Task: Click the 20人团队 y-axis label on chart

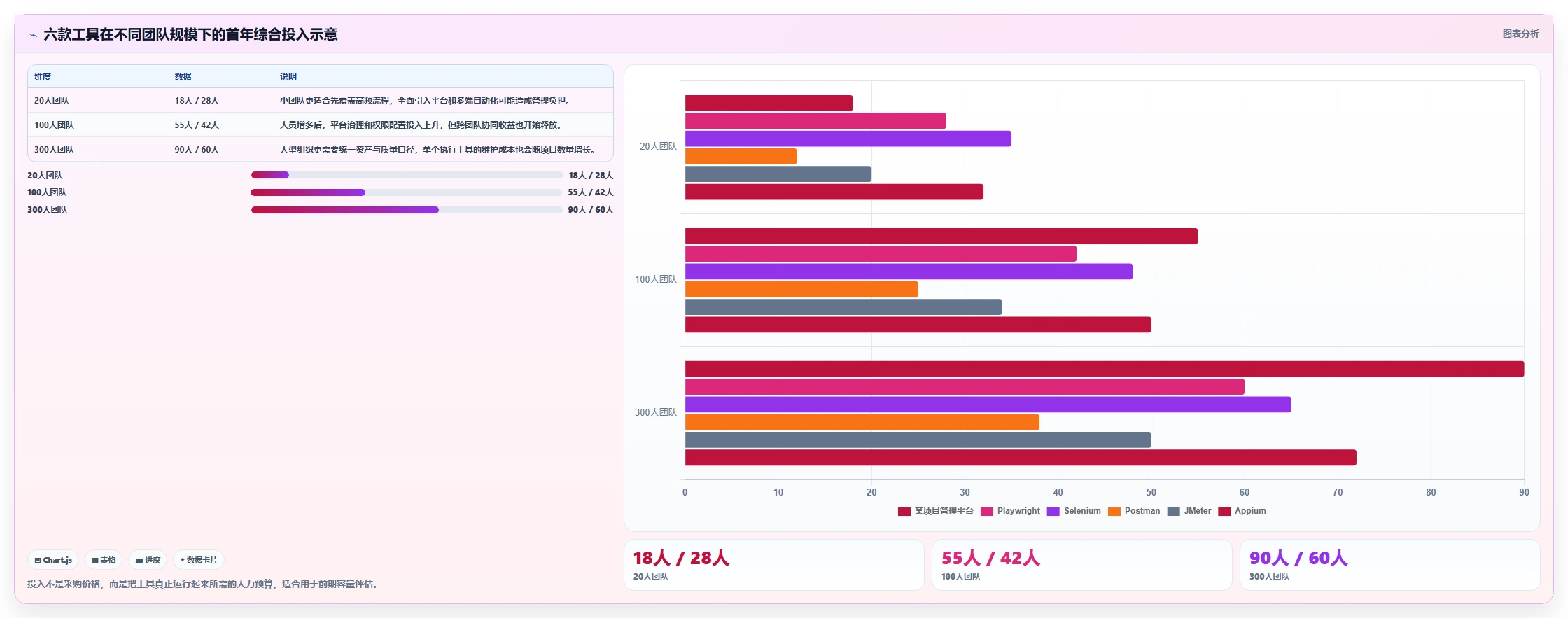Action: point(658,147)
